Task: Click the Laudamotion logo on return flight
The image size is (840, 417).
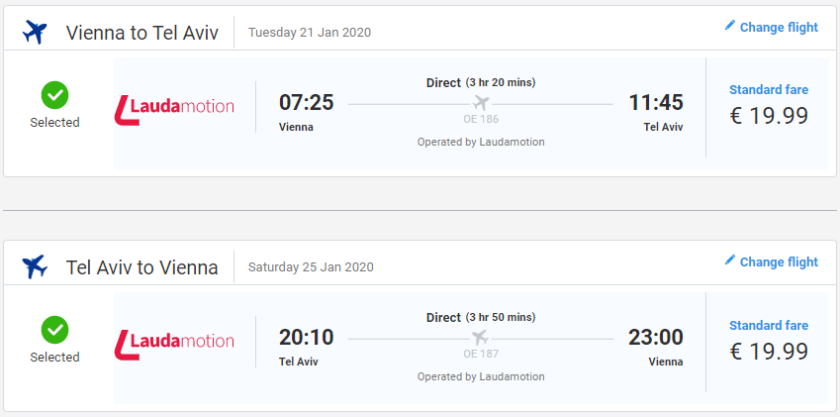Action: coord(175,341)
